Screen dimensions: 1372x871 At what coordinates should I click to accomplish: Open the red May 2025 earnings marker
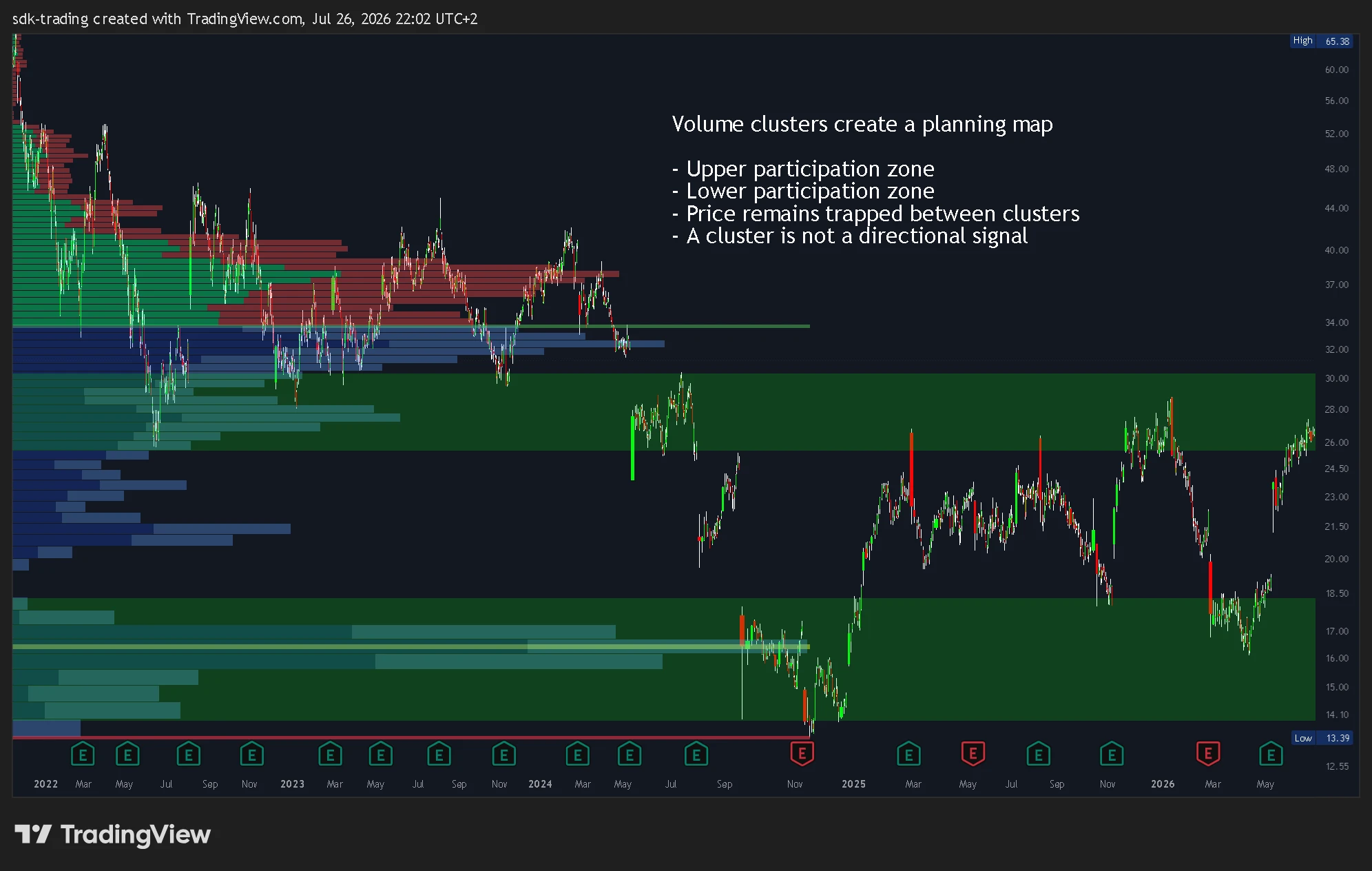pos(973,753)
